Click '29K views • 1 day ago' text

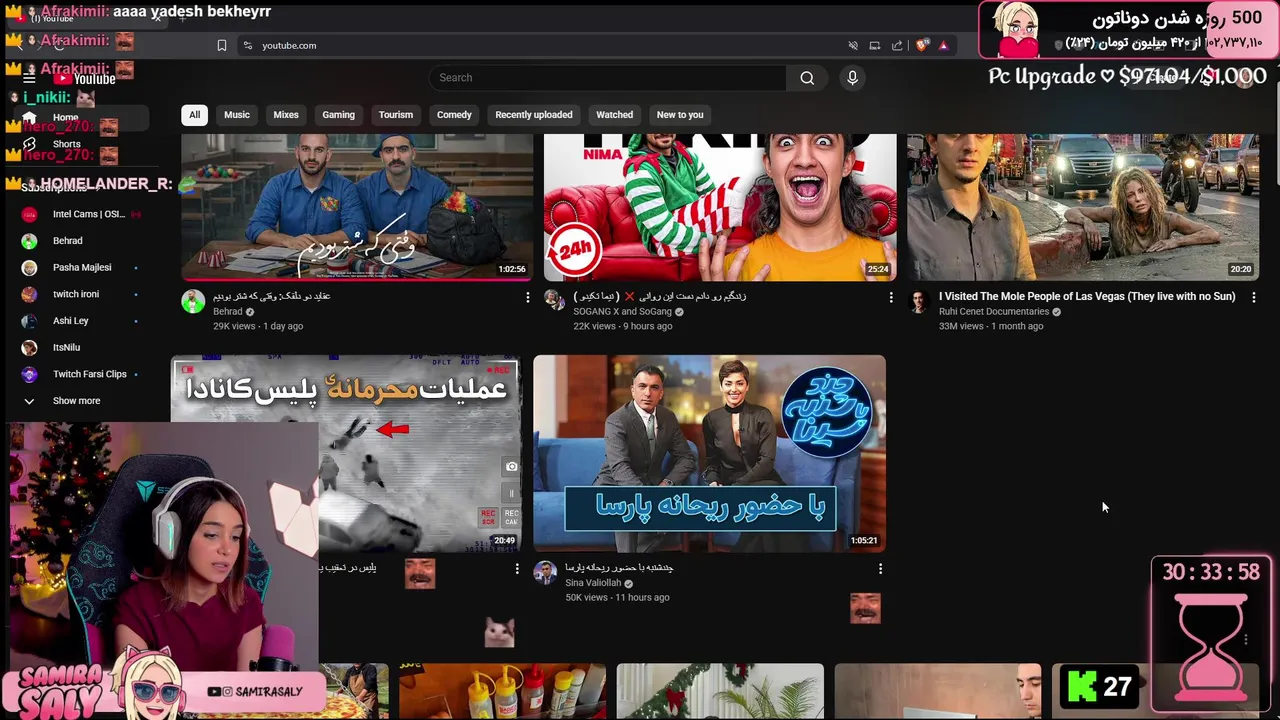pos(258,326)
